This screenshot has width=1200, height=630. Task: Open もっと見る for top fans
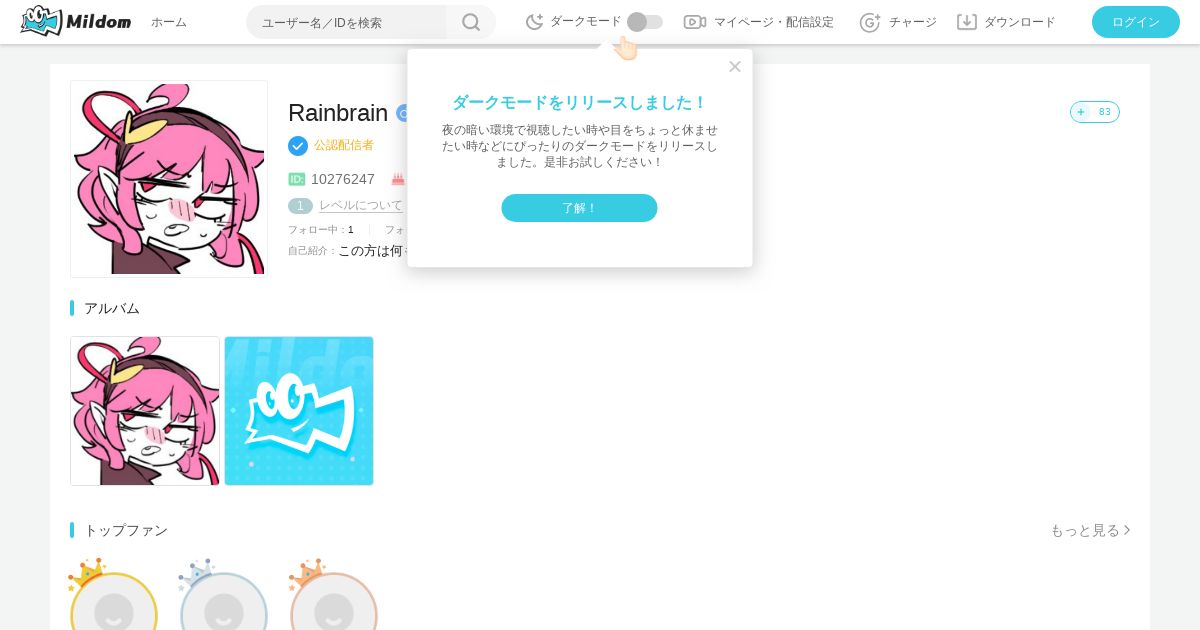coord(1085,530)
